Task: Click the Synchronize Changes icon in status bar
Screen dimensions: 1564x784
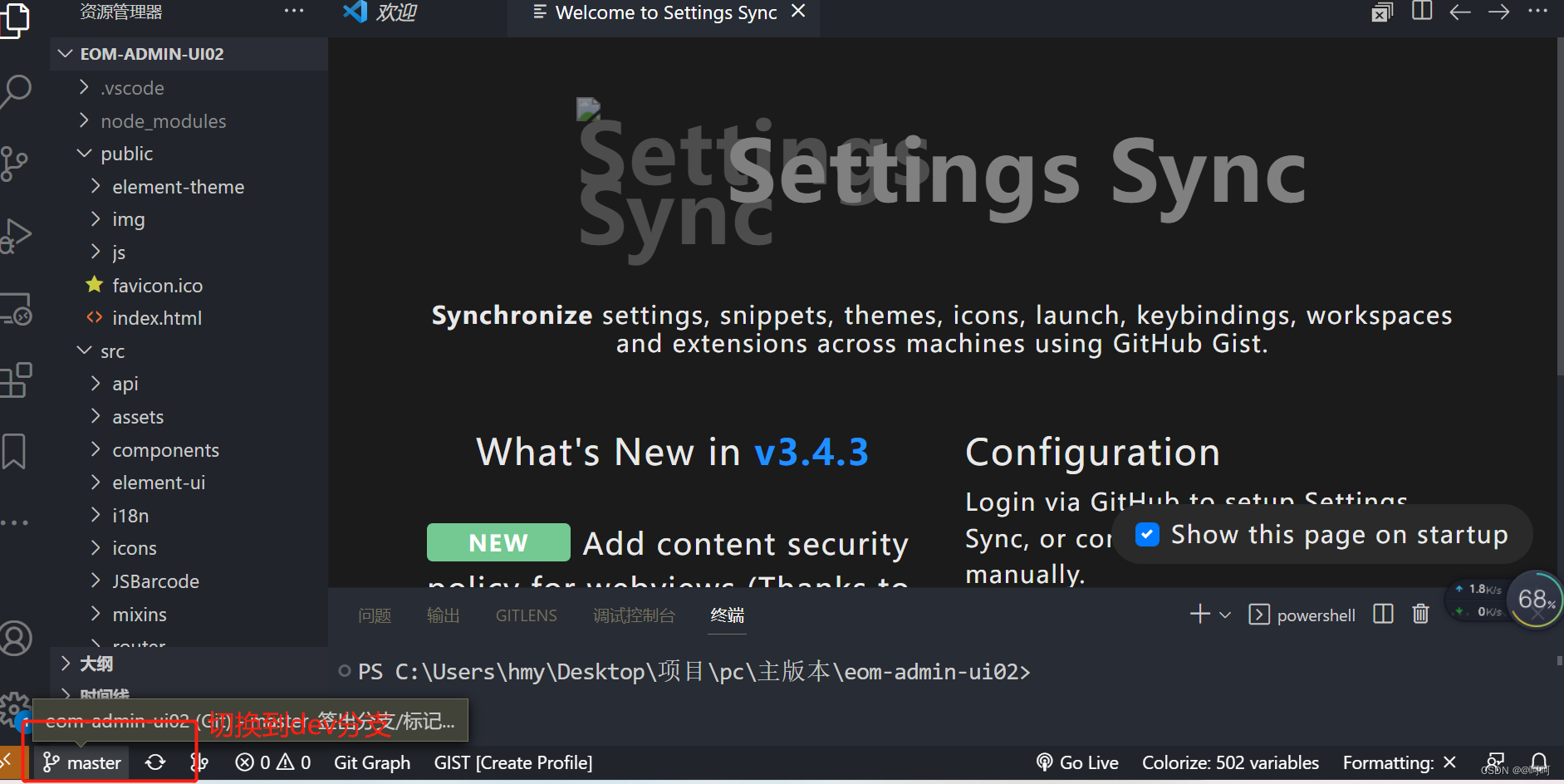Action: pyautogui.click(x=155, y=762)
